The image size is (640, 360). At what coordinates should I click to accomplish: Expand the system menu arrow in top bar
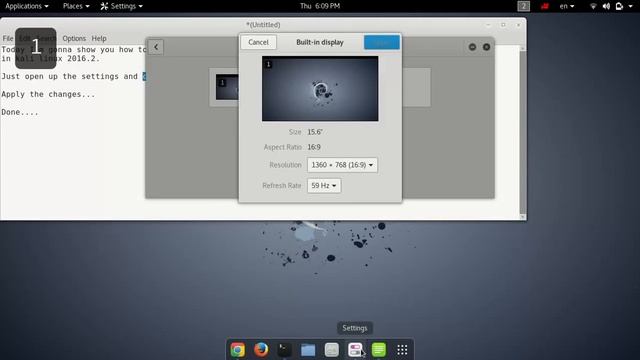click(x=631, y=6)
